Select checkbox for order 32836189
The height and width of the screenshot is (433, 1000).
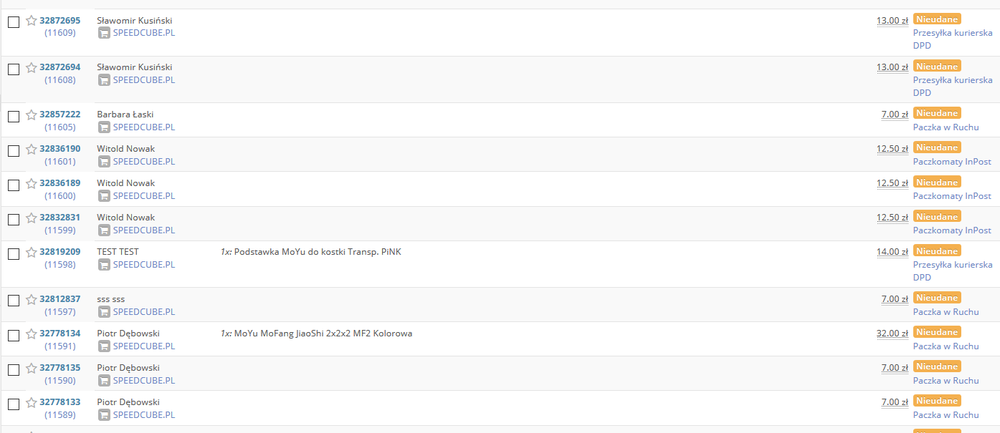(x=14, y=184)
